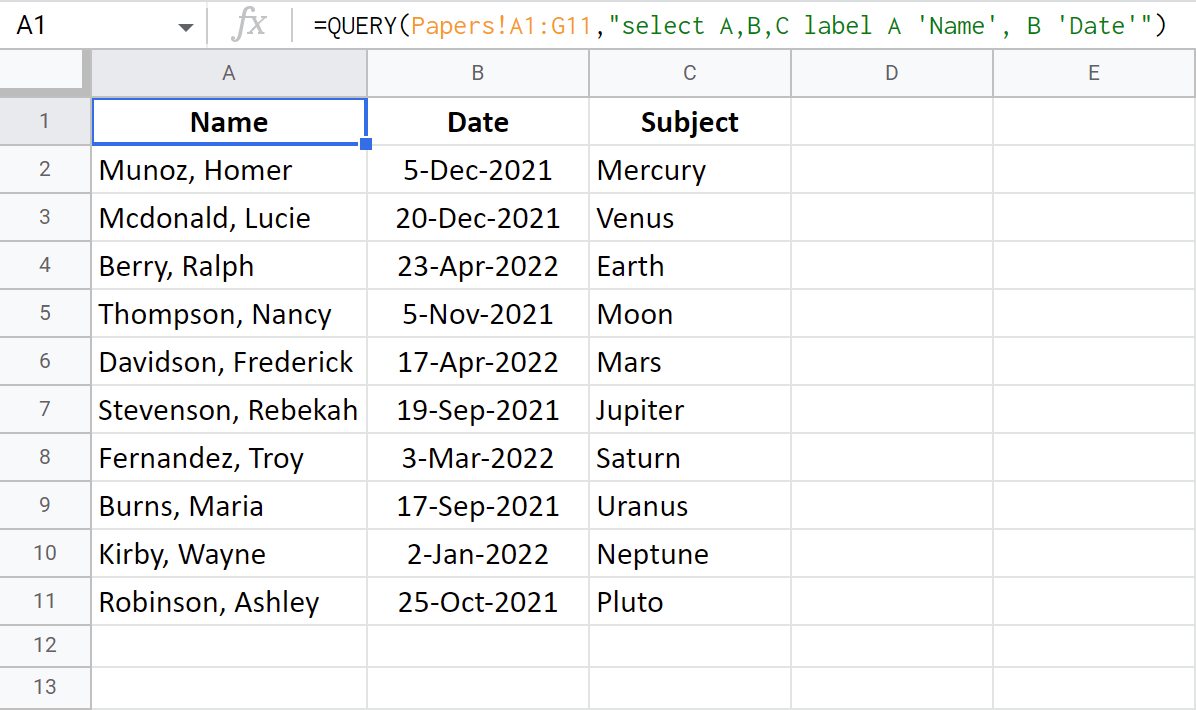Select row number 11

[x=45, y=601]
